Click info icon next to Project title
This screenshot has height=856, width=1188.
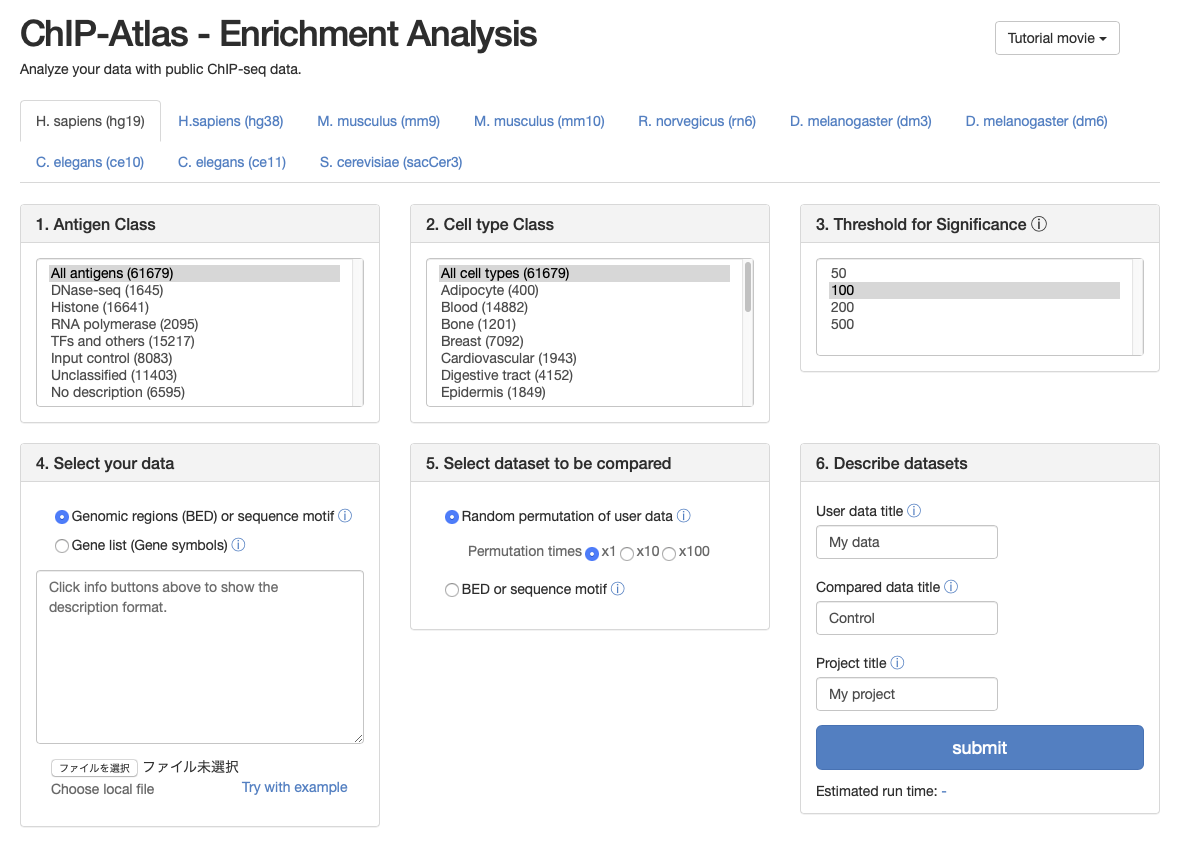(x=898, y=664)
